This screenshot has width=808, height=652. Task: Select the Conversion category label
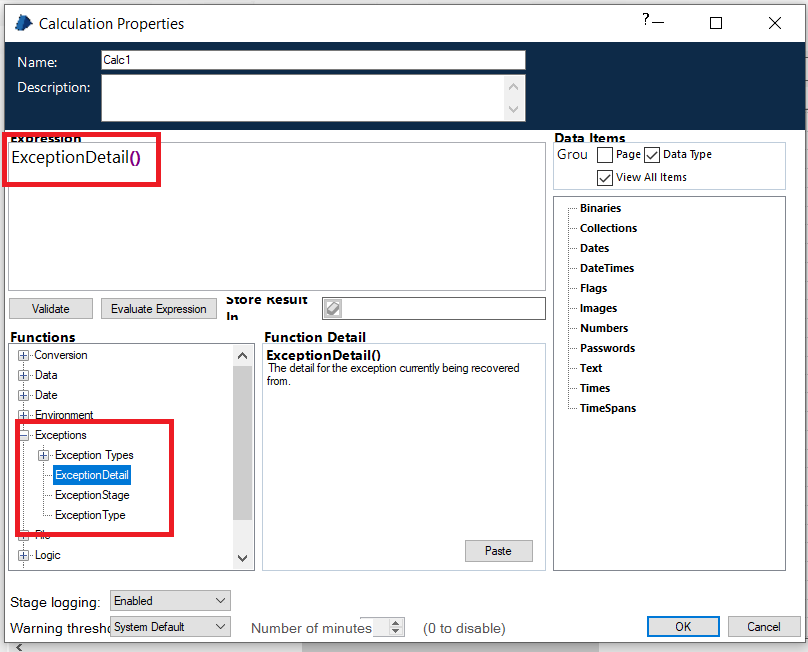click(x=61, y=355)
